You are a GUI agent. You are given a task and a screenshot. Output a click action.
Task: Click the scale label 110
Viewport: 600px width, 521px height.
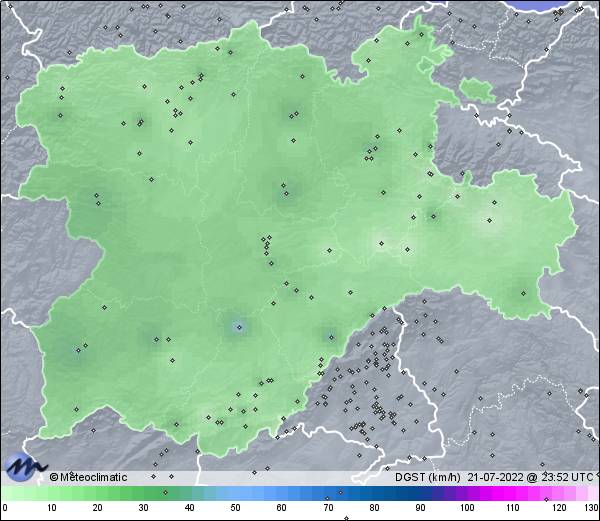[x=513, y=508]
